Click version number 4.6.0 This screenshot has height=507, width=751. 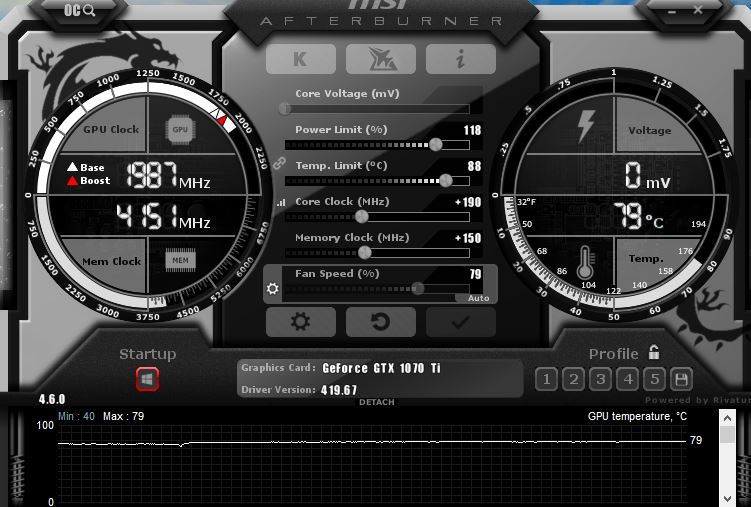(52, 399)
